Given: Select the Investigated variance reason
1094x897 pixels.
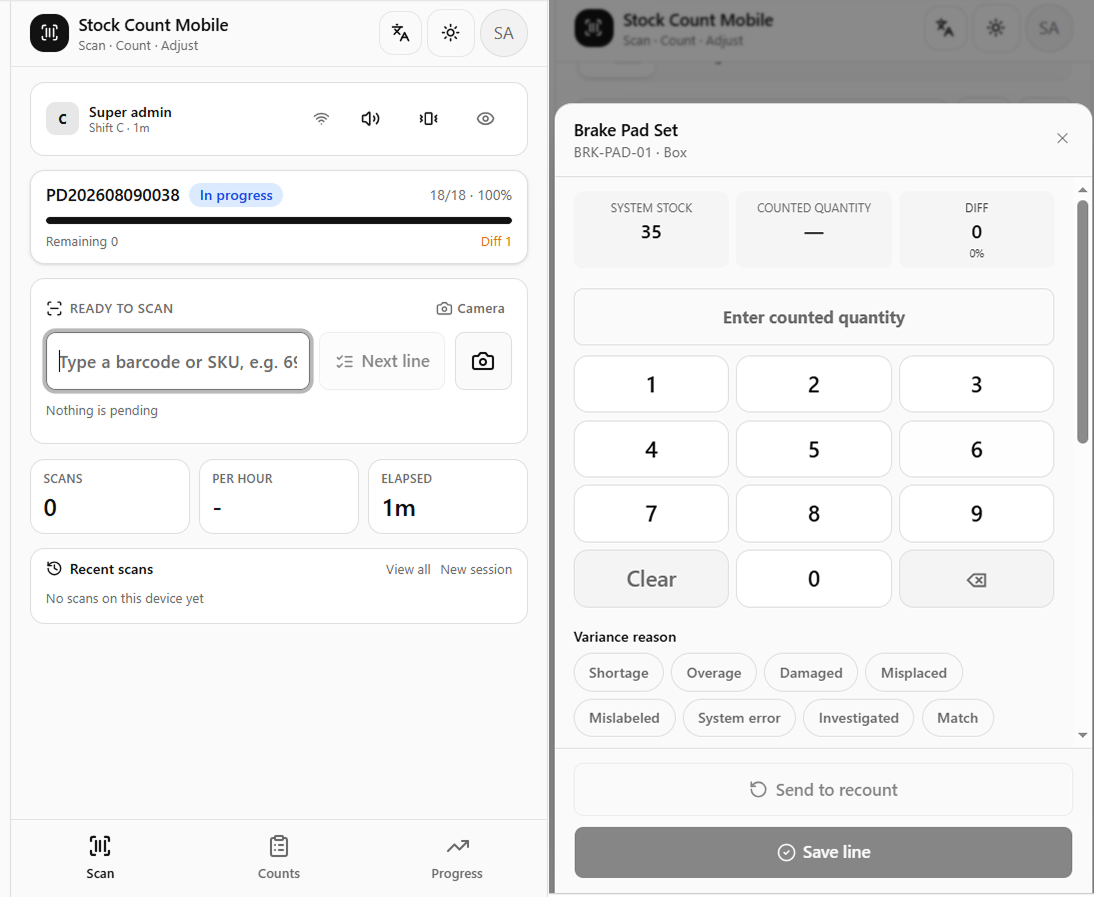Looking at the screenshot, I should pos(858,718).
